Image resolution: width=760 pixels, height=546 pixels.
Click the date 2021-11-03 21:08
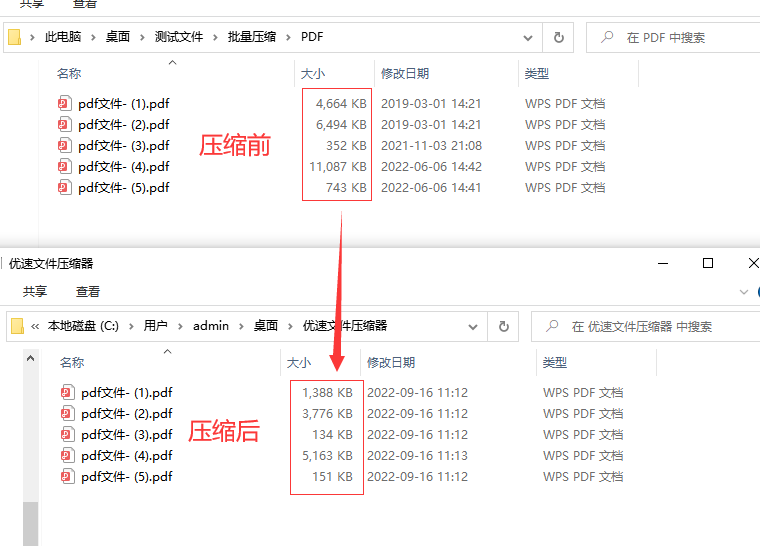tap(431, 146)
